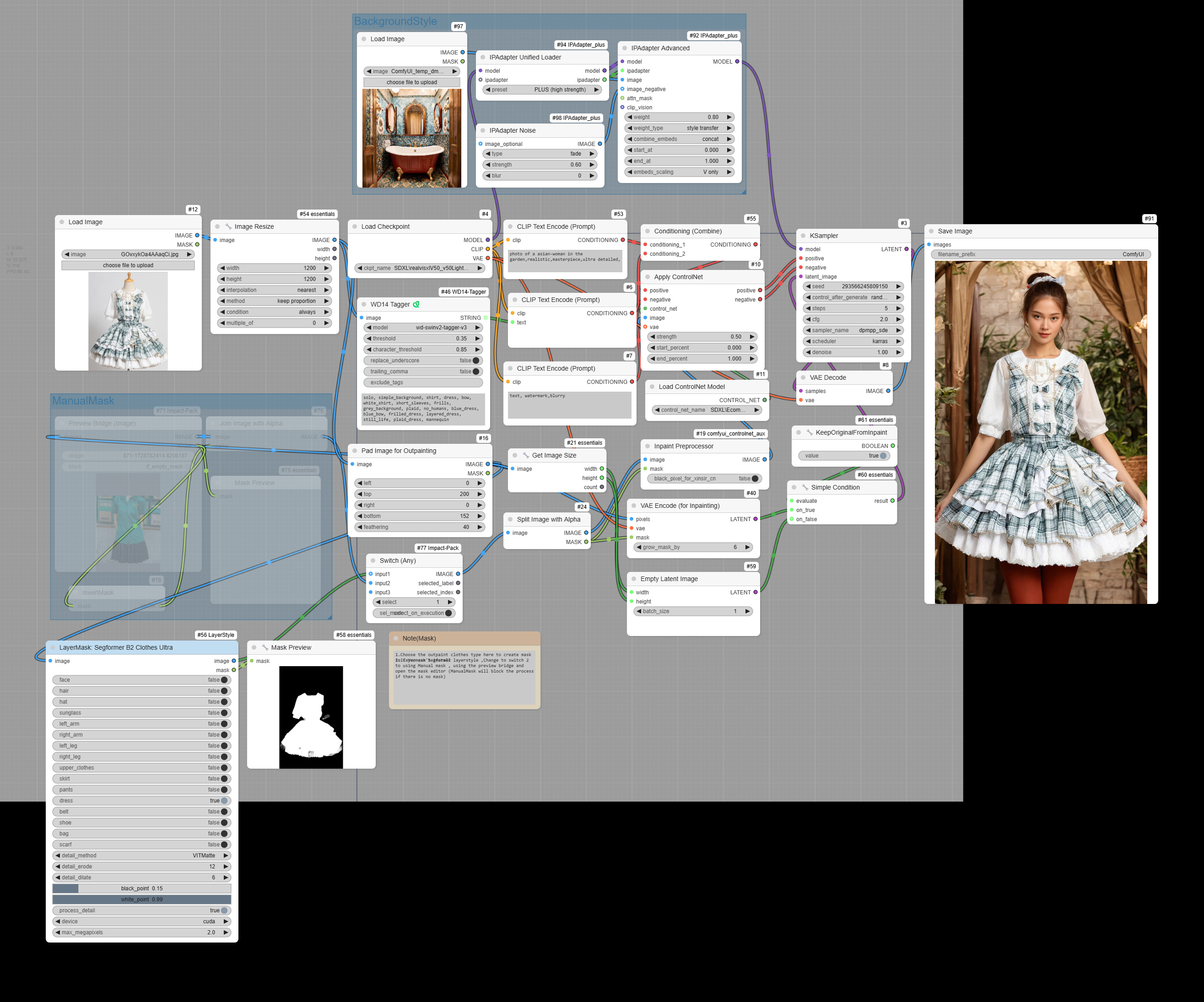Collapse the Inpaint Preprocessor node via its title dot
The image size is (1204, 1002).
coord(647,446)
